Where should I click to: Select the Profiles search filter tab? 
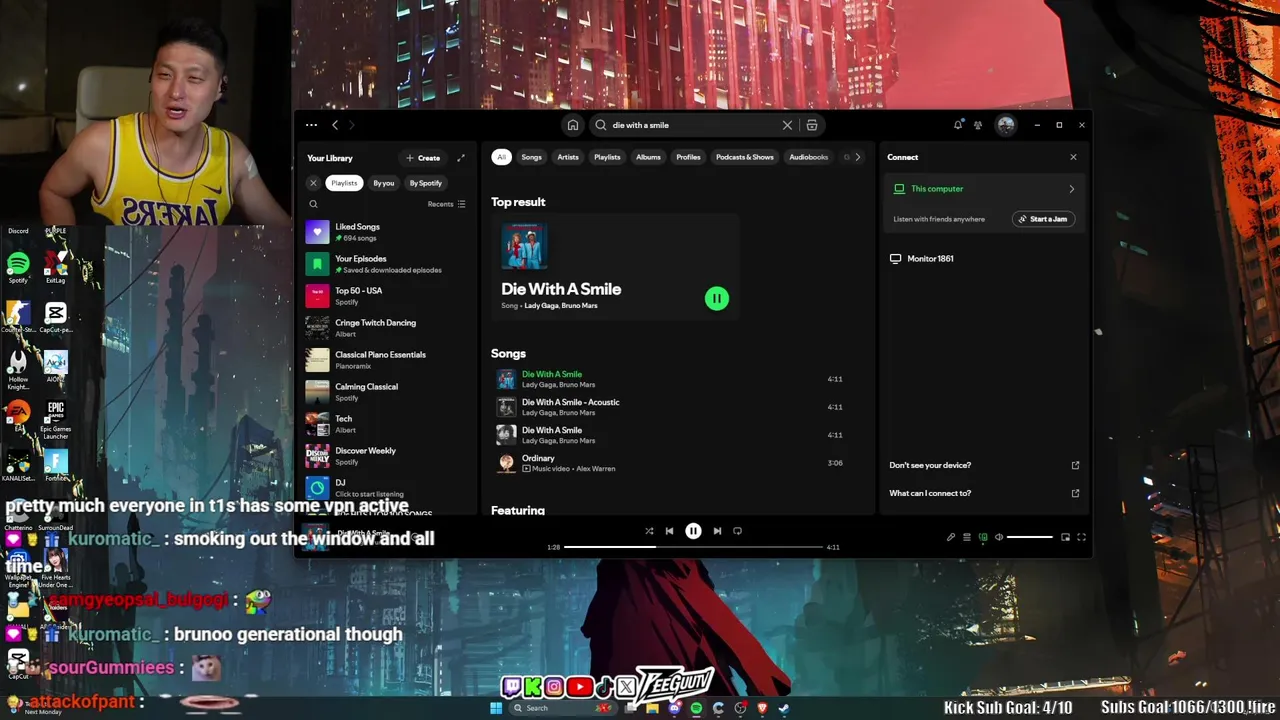688,157
